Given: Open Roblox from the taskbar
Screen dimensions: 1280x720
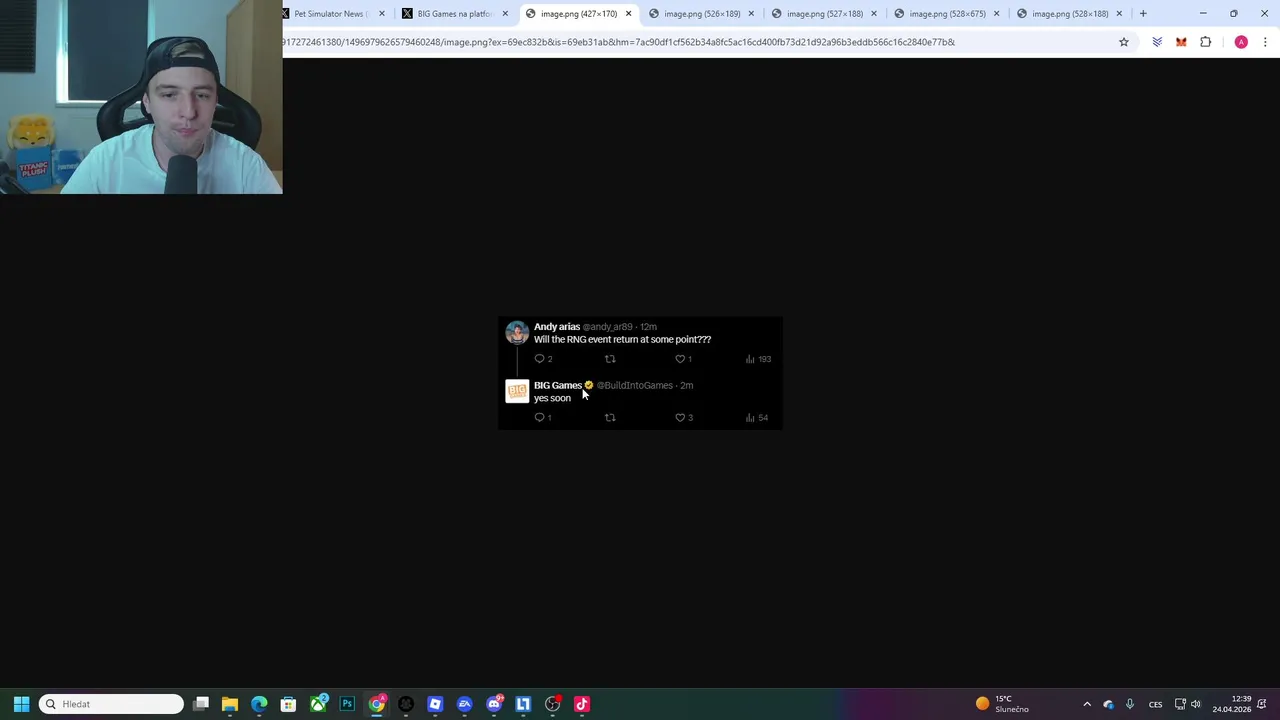Looking at the screenshot, I should pyautogui.click(x=435, y=704).
